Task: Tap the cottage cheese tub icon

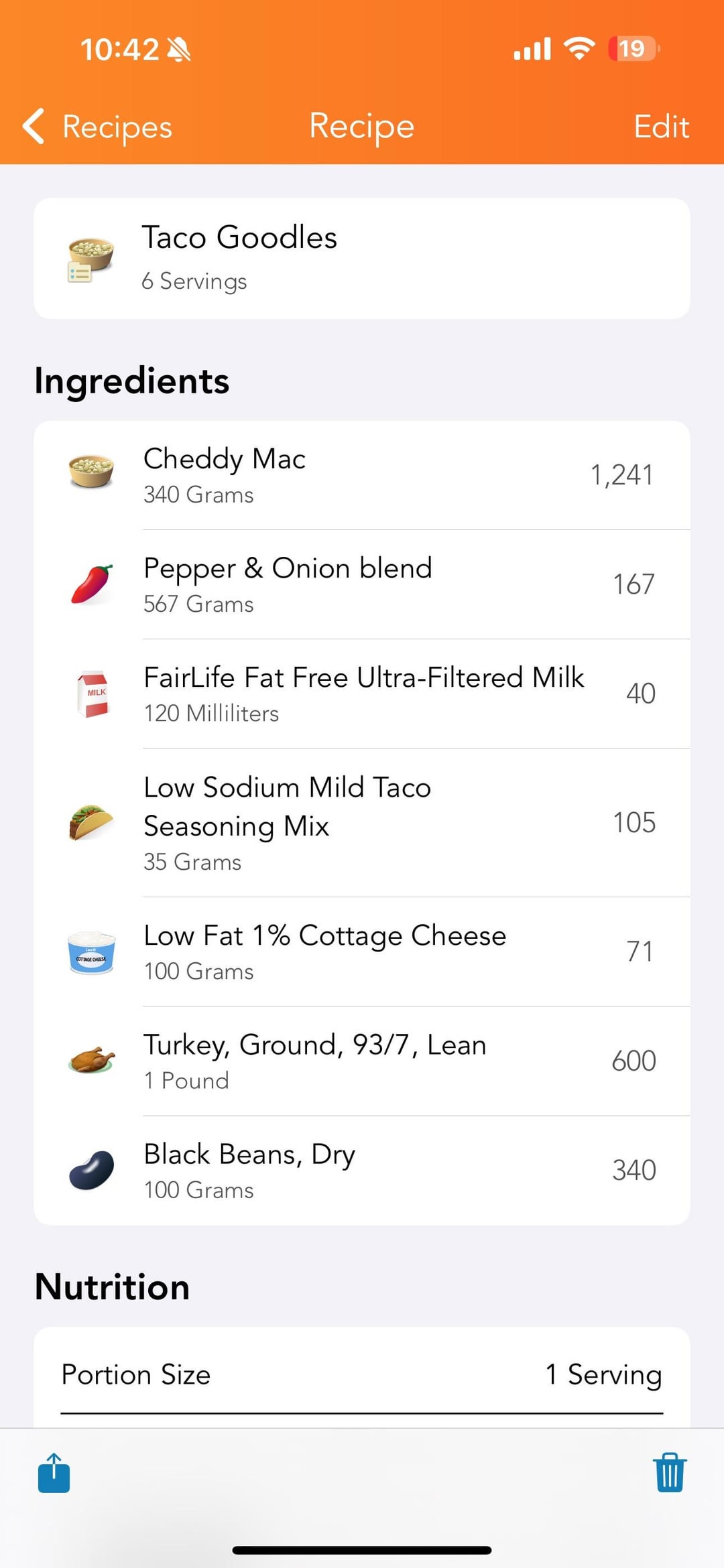Action: [91, 952]
